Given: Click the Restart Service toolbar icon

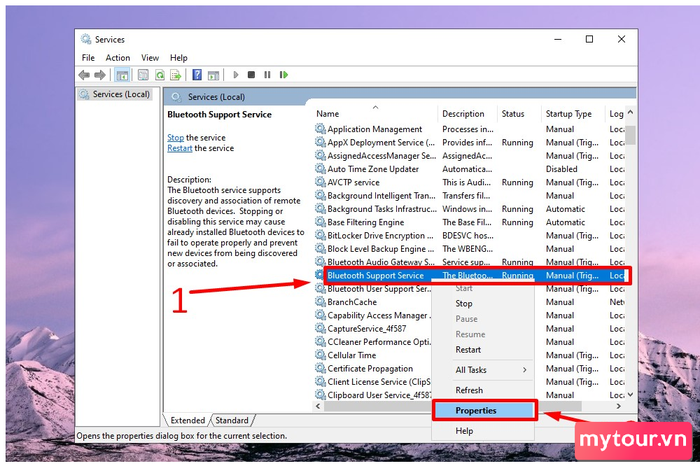Looking at the screenshot, I should pyautogui.click(x=283, y=75).
